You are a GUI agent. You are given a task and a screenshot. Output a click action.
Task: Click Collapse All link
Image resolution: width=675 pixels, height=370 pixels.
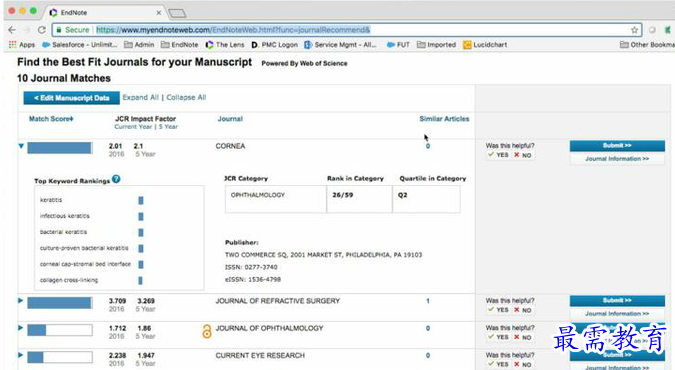186,97
